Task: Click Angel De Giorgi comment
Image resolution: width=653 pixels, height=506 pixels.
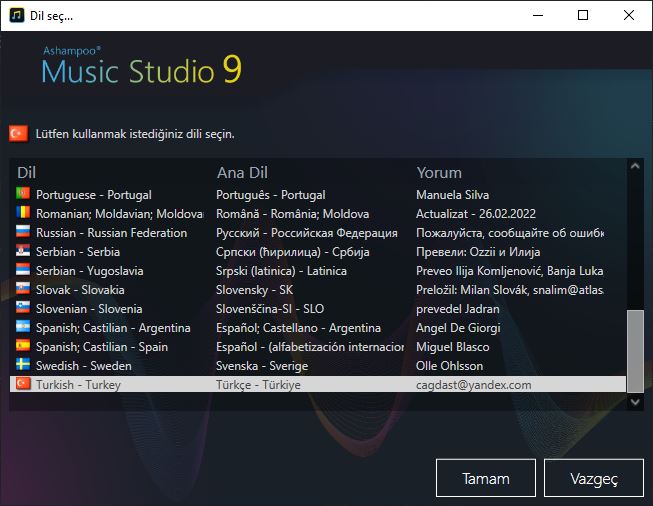Action: [458, 328]
